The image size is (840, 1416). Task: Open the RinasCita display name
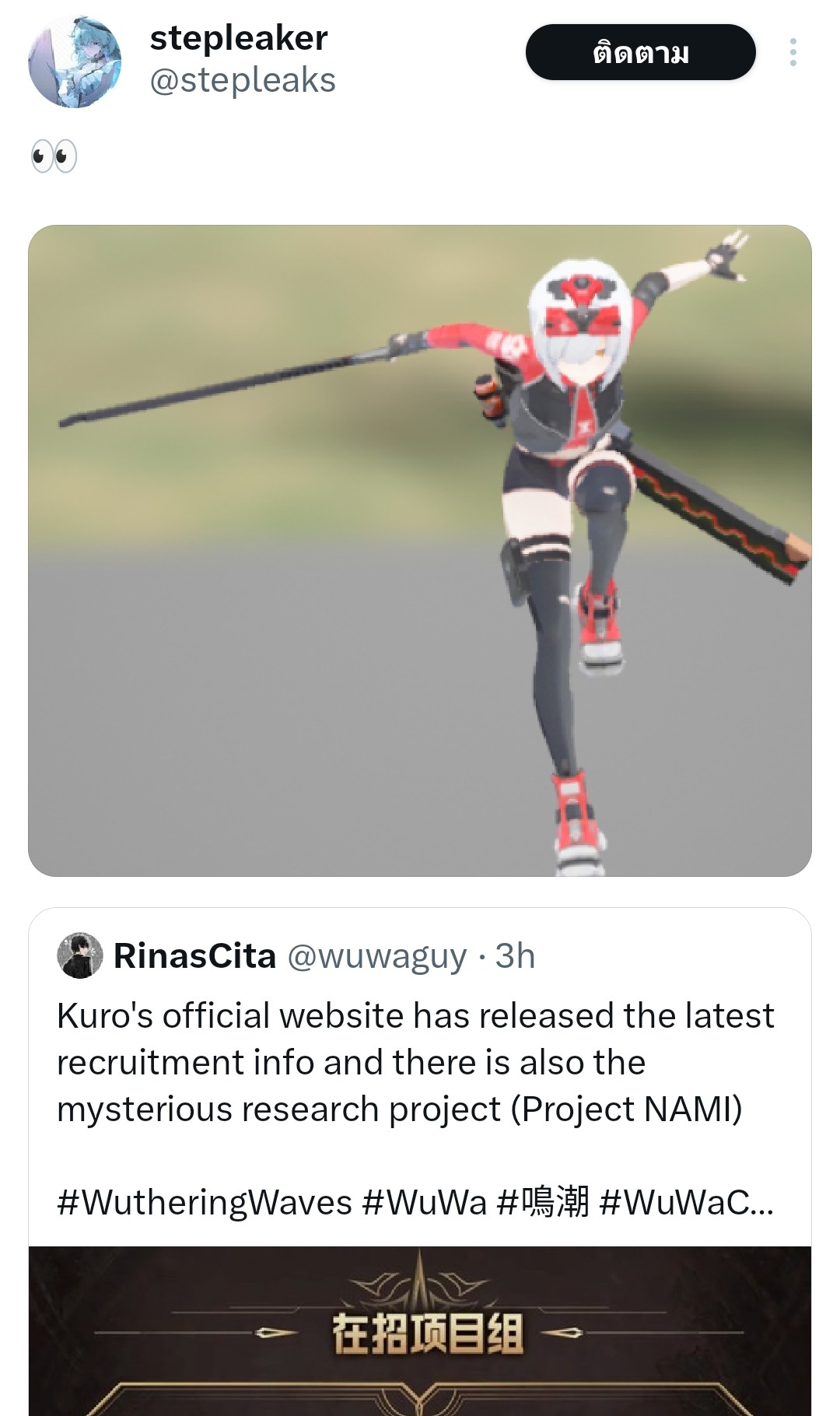point(195,955)
